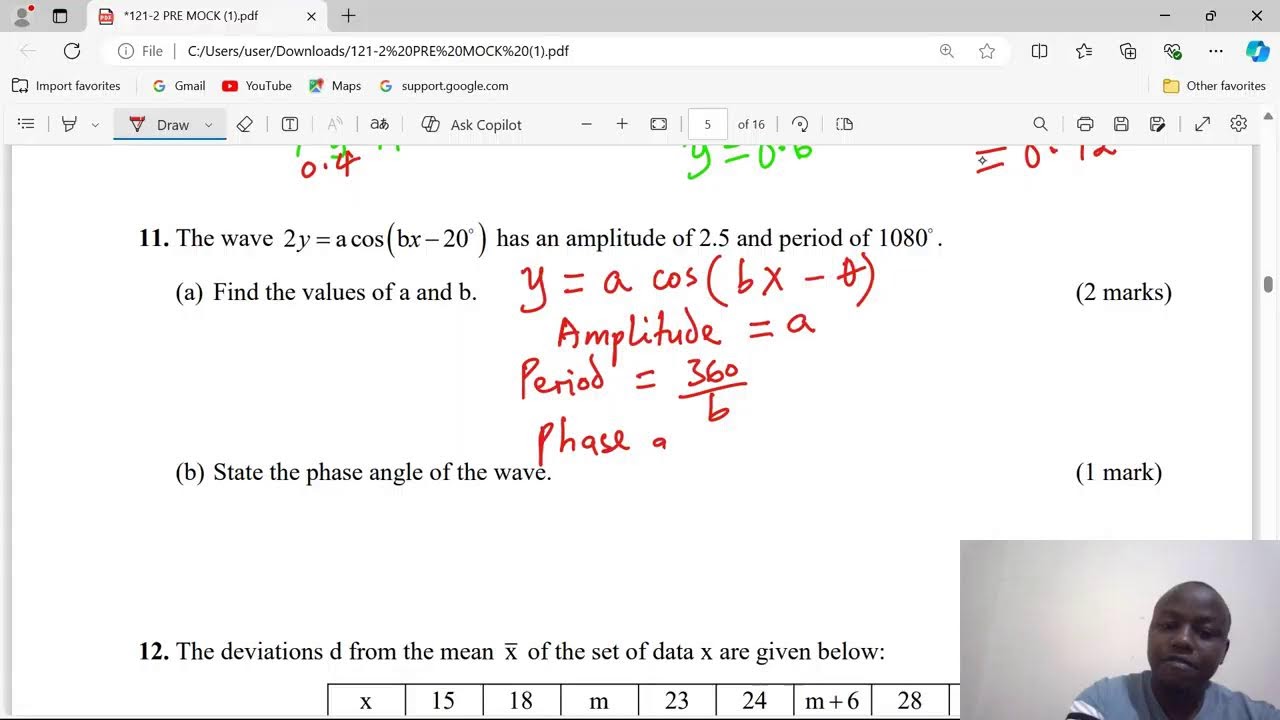Open a new browser tab
The image size is (1280, 720).
[348, 16]
